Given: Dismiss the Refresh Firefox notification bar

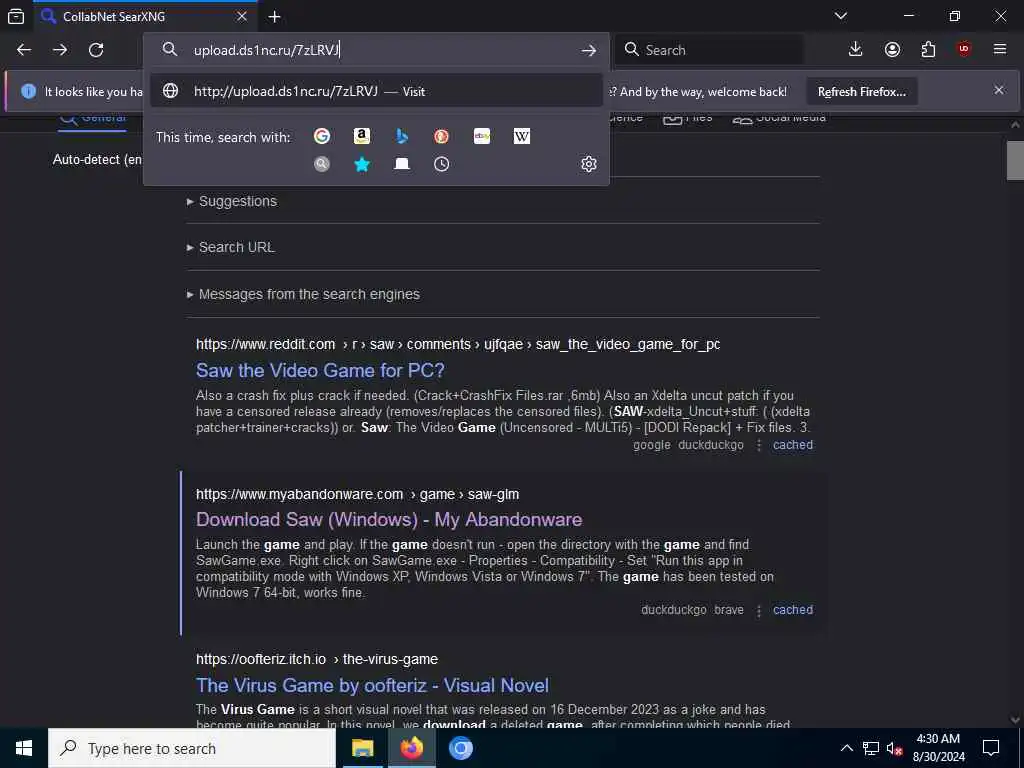Looking at the screenshot, I should tap(999, 90).
